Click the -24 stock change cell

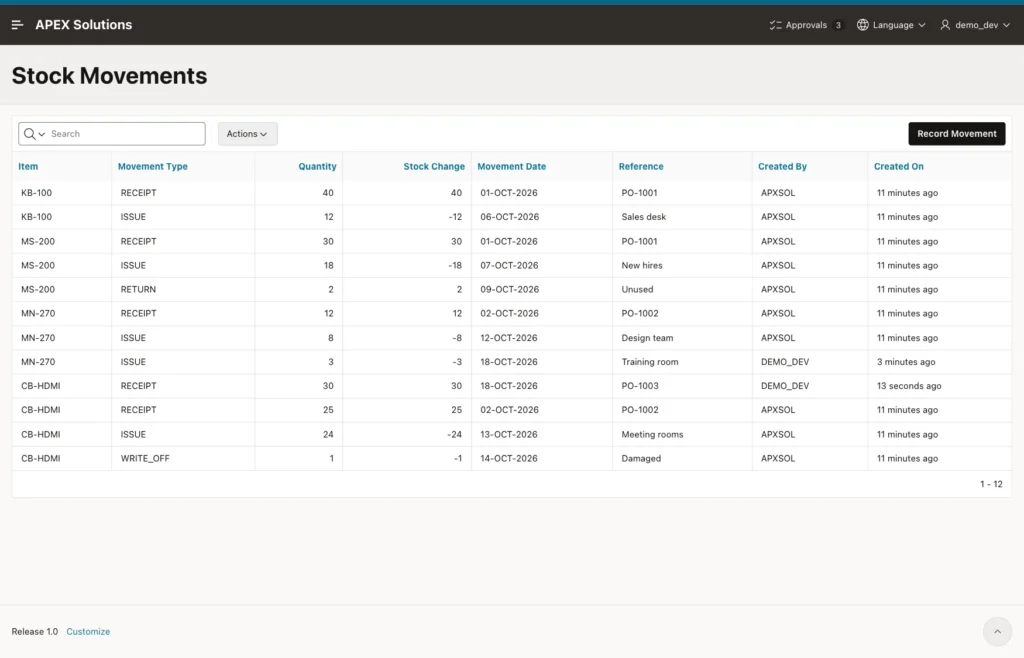click(x=407, y=434)
